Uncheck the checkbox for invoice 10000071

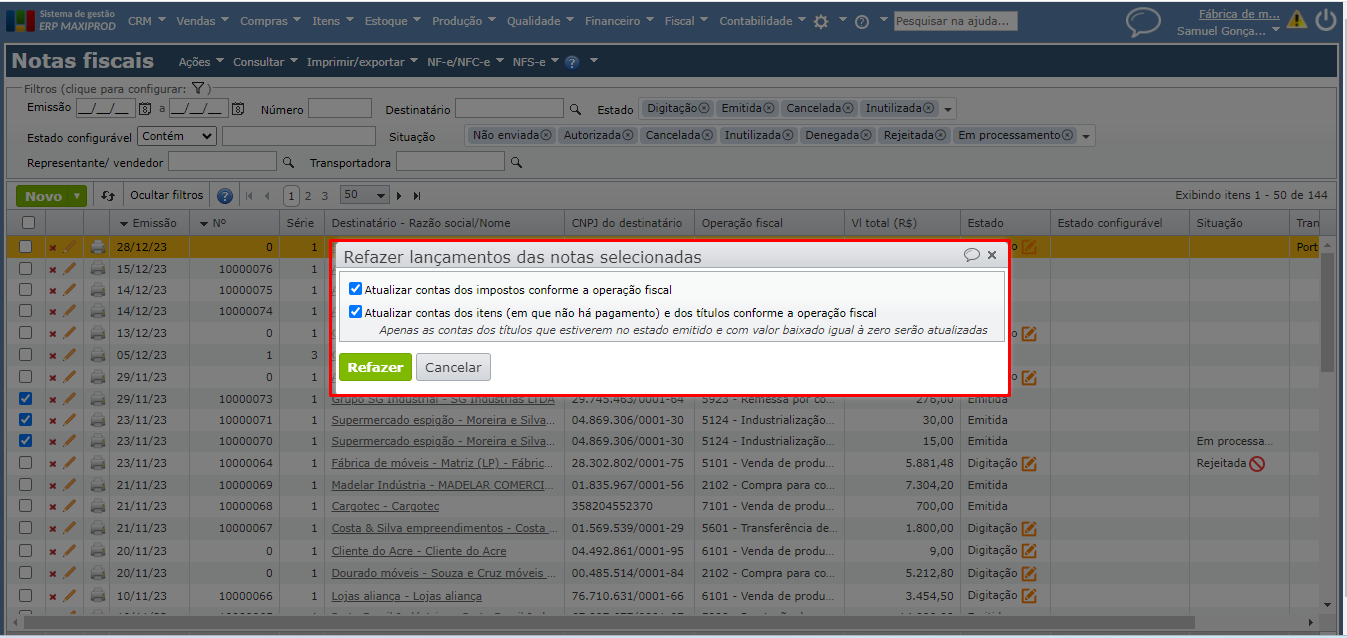pos(26,420)
